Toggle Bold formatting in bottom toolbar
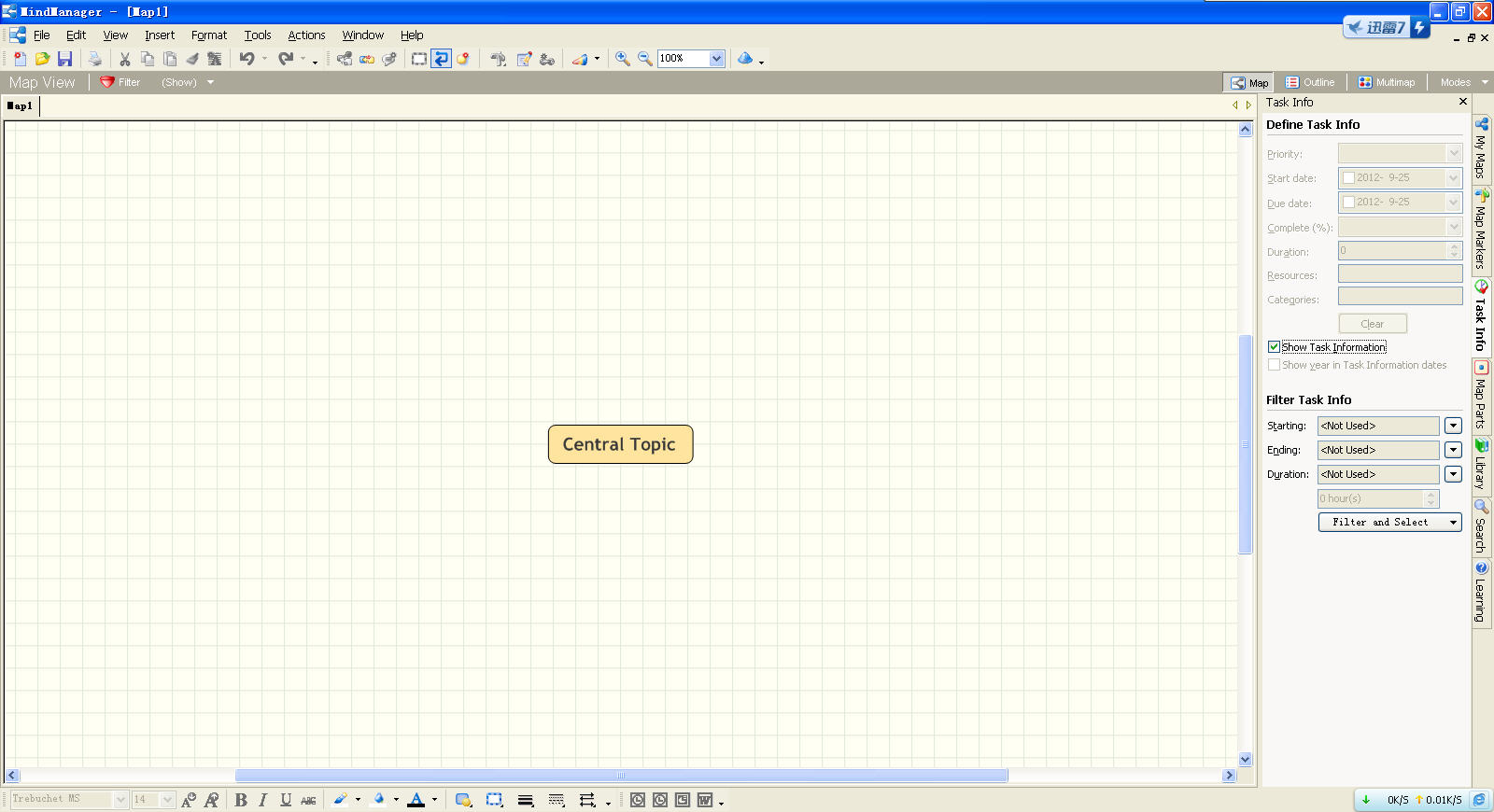This screenshot has height=812, width=1494. tap(241, 800)
